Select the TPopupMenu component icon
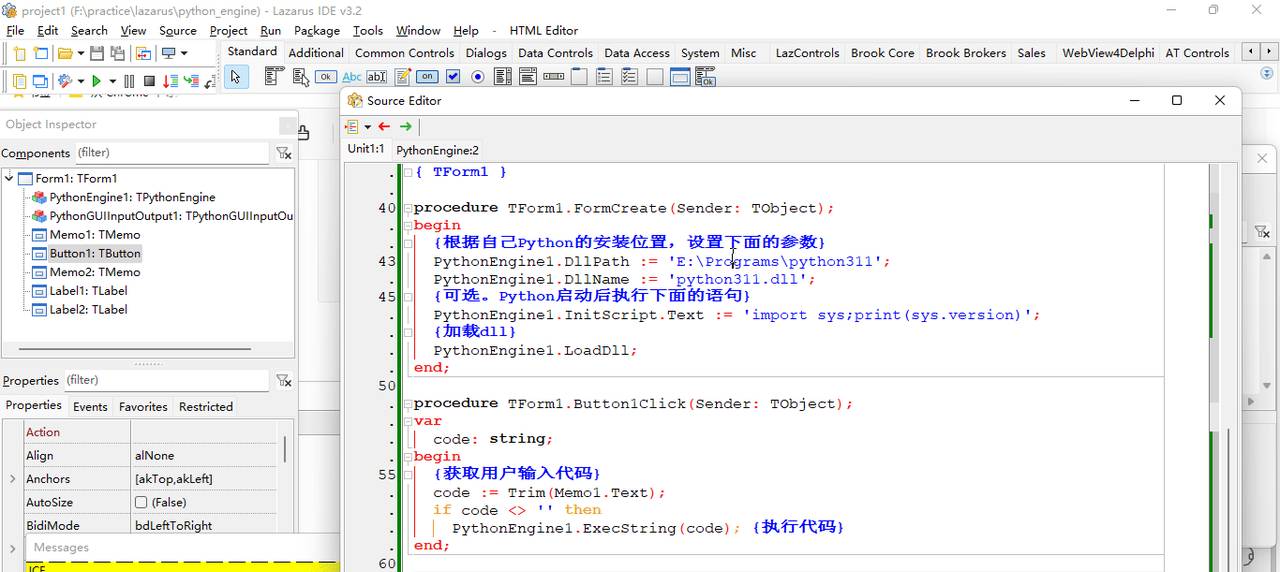 (301, 77)
